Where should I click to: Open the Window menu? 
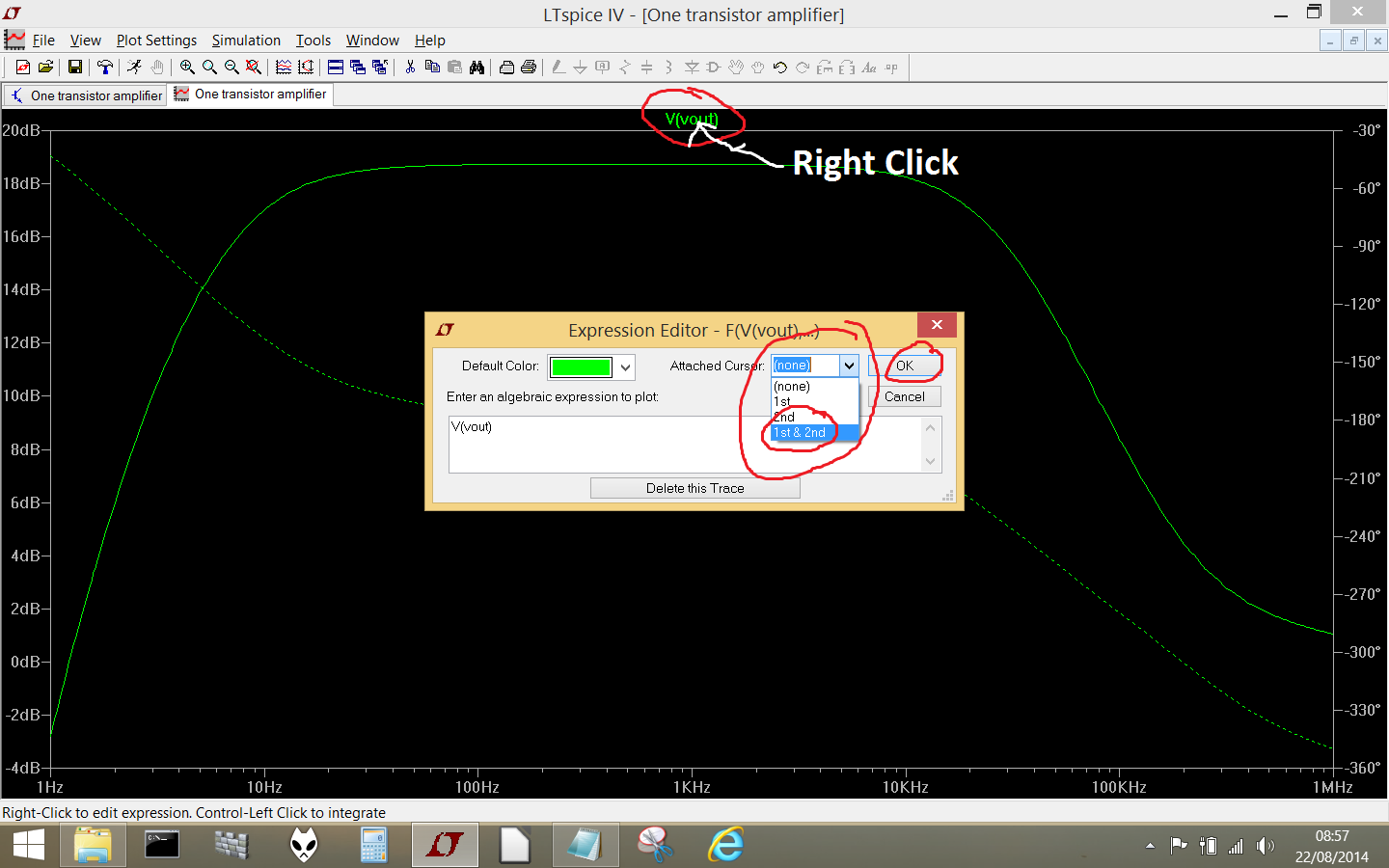point(372,41)
